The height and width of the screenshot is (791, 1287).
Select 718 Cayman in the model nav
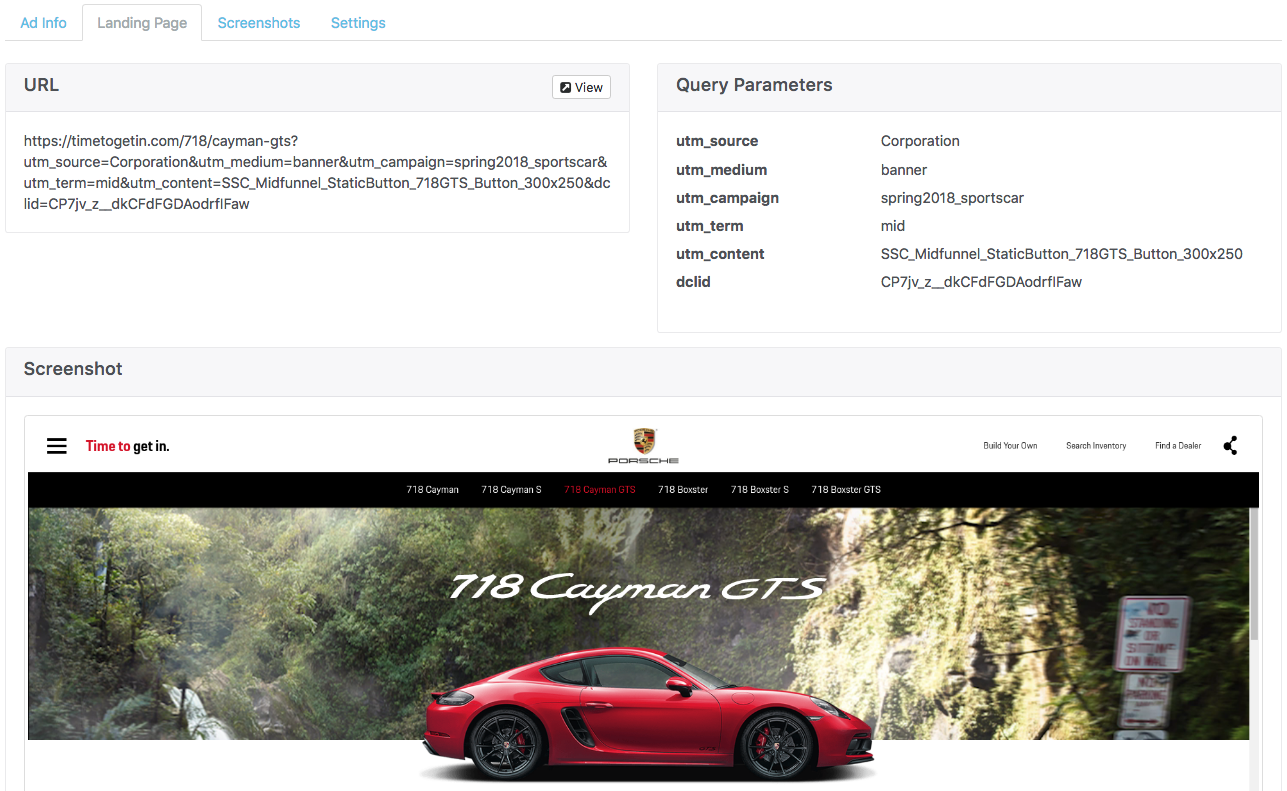coord(433,490)
